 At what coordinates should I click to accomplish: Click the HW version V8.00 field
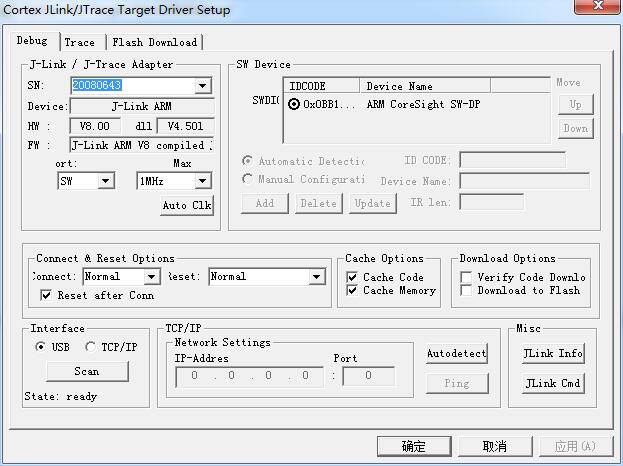point(95,126)
